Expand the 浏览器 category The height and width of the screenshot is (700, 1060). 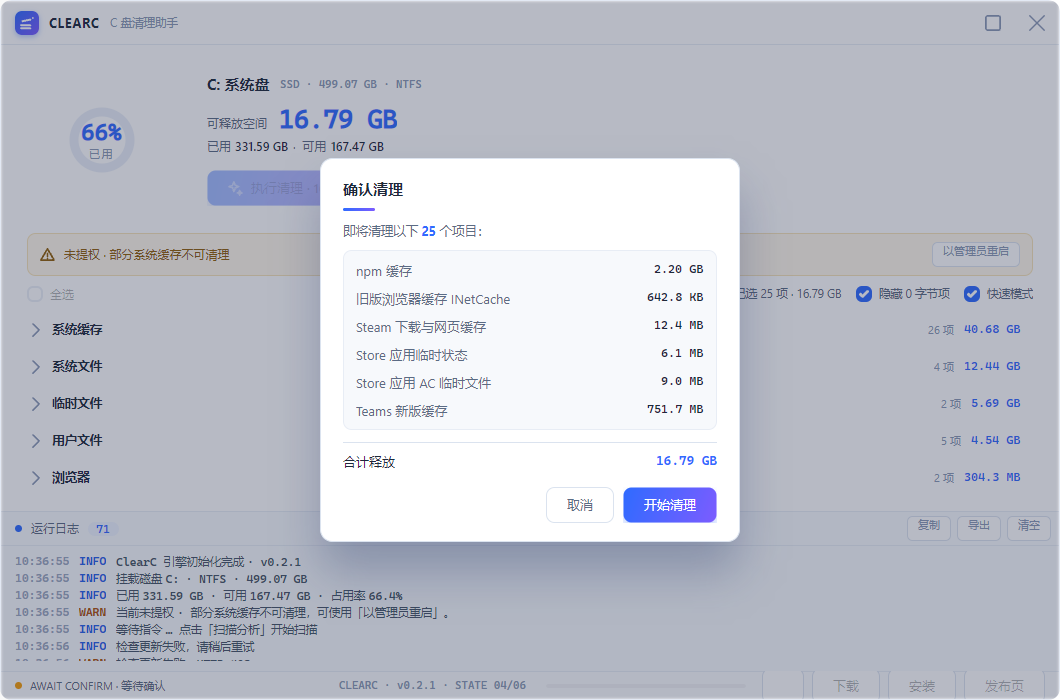(x=35, y=477)
